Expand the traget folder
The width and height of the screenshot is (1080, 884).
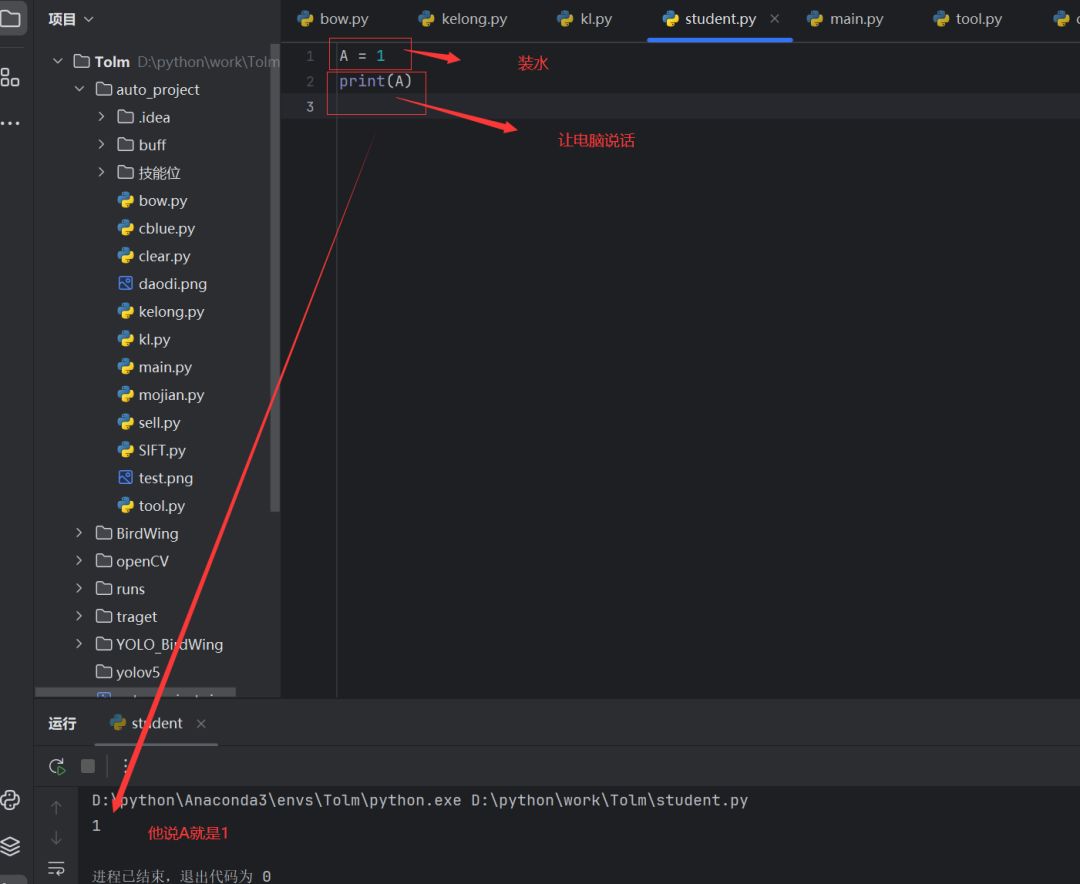[79, 616]
